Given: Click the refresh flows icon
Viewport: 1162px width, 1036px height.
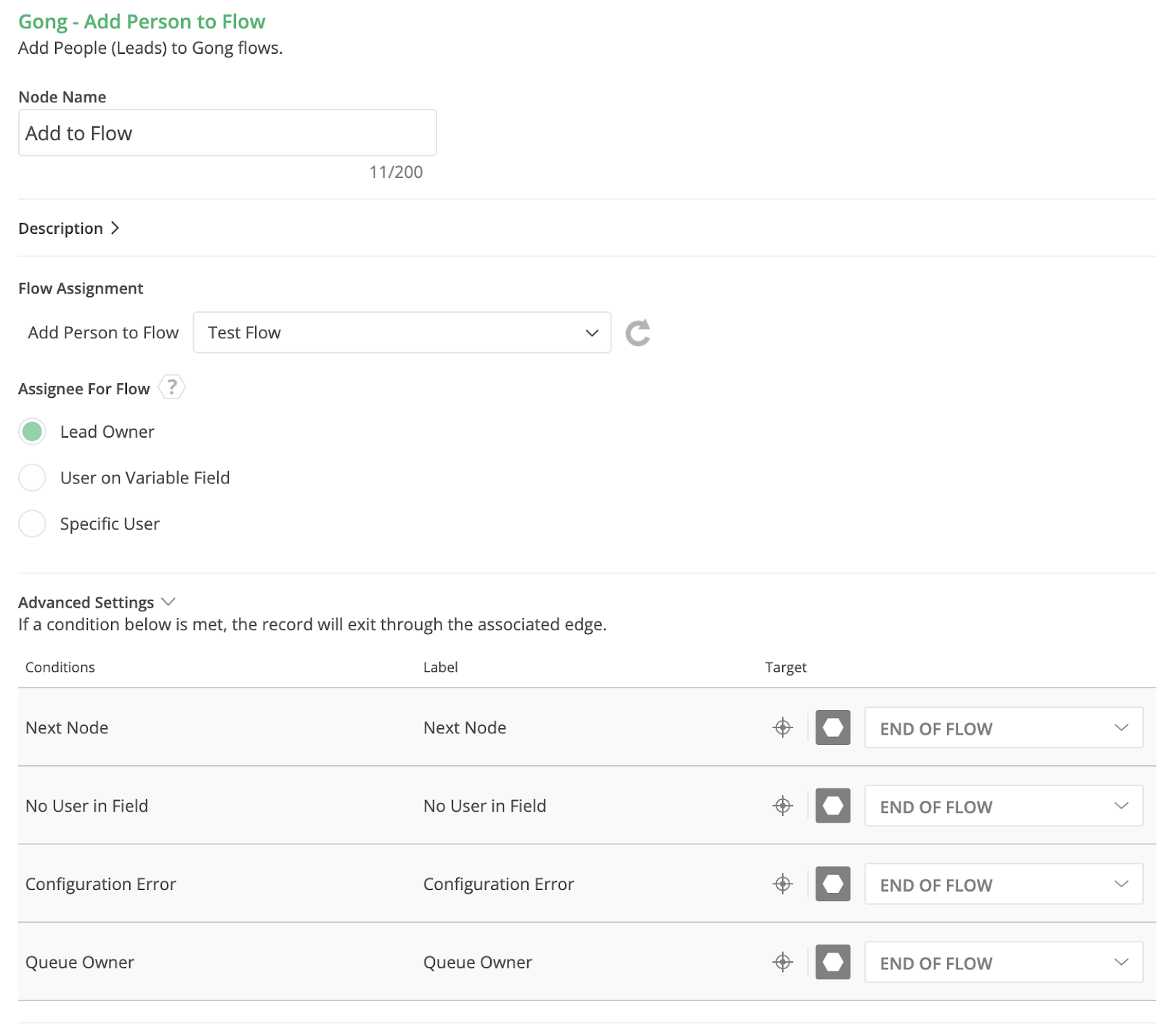Looking at the screenshot, I should [638, 333].
